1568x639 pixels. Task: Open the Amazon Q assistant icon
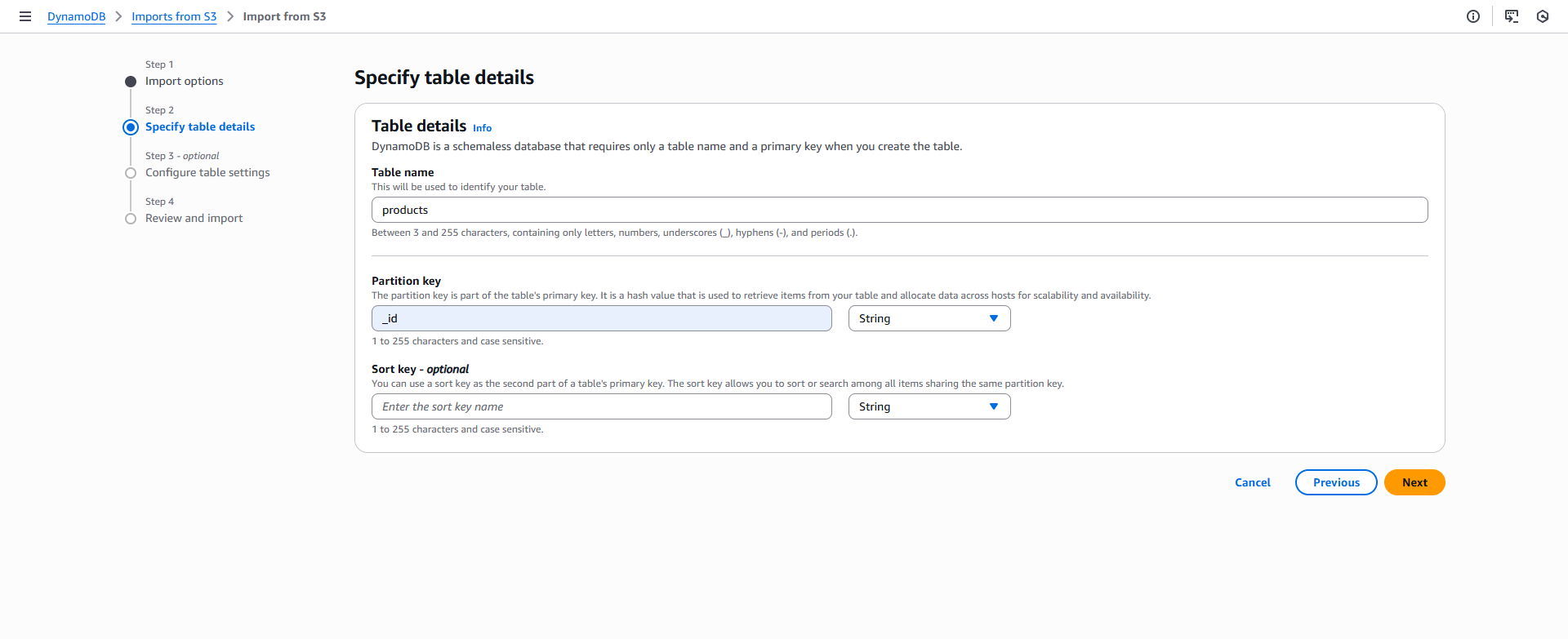(1543, 16)
